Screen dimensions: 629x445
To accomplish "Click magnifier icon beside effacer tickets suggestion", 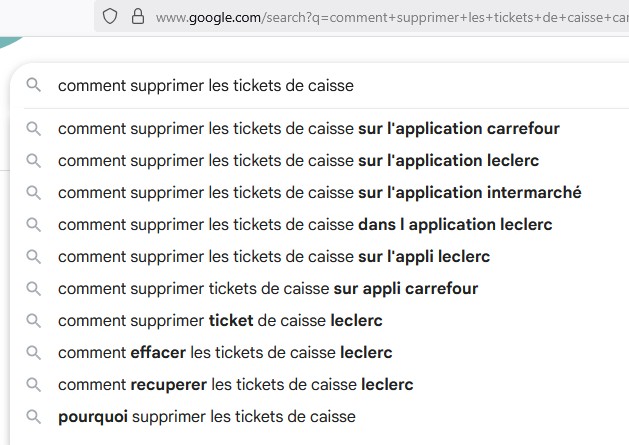I will [x=34, y=353].
